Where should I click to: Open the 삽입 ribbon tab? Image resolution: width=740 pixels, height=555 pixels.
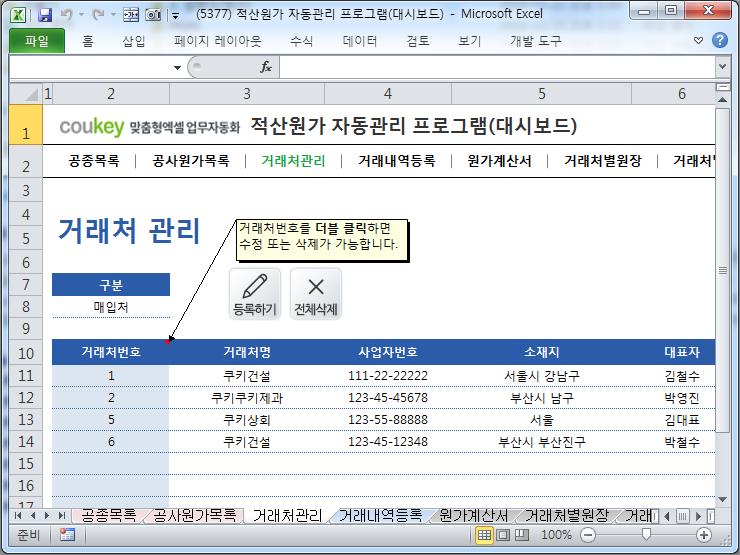pyautogui.click(x=134, y=41)
